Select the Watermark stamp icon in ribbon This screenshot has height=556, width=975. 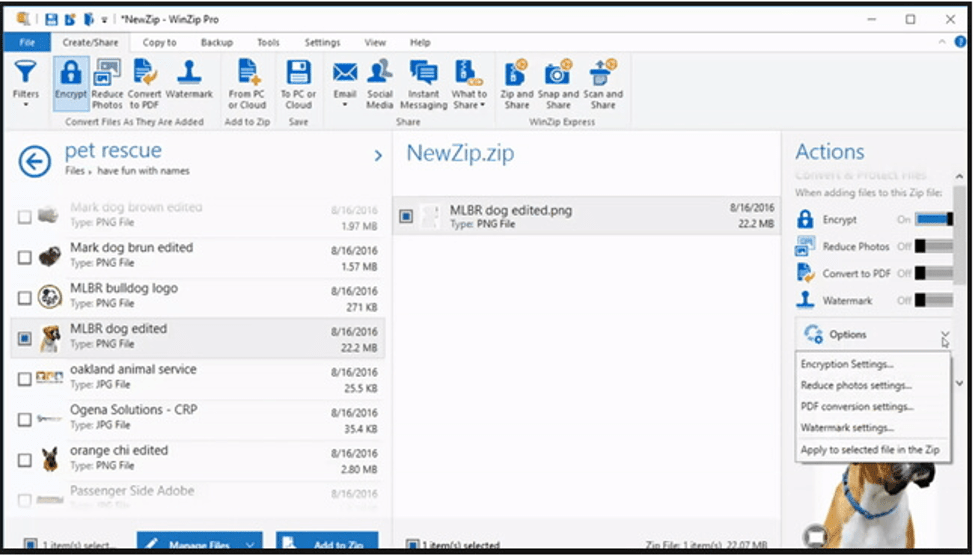tap(188, 76)
